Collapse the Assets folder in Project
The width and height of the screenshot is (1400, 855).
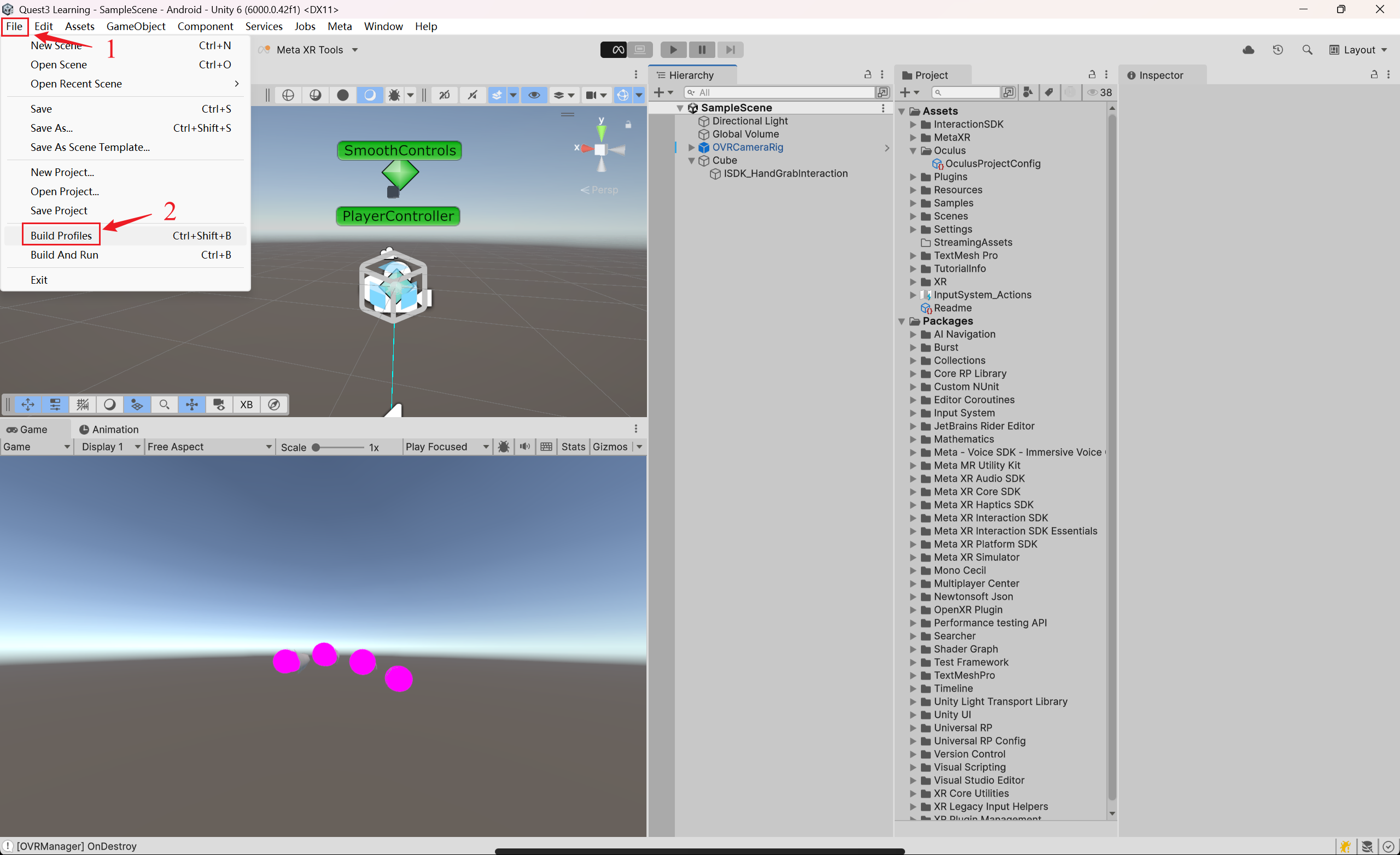pyautogui.click(x=902, y=112)
